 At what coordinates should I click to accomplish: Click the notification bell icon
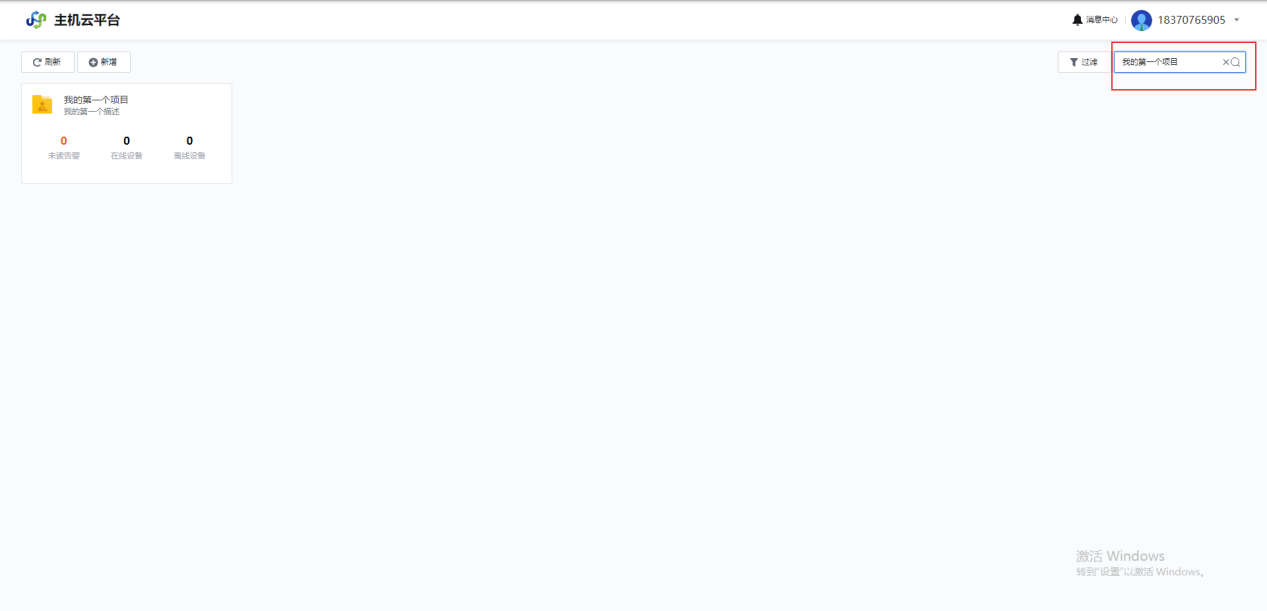1077,20
